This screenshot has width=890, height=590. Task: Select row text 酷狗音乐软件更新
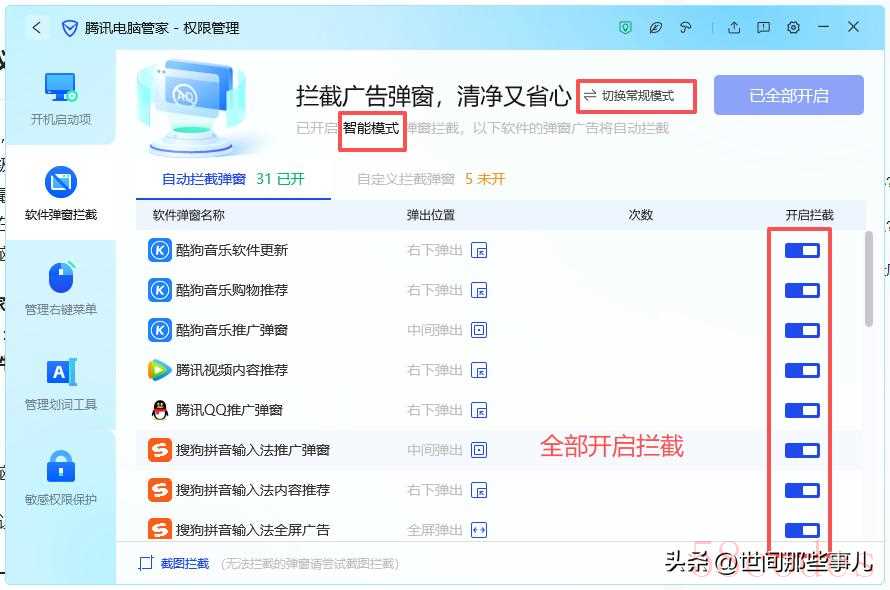click(232, 250)
